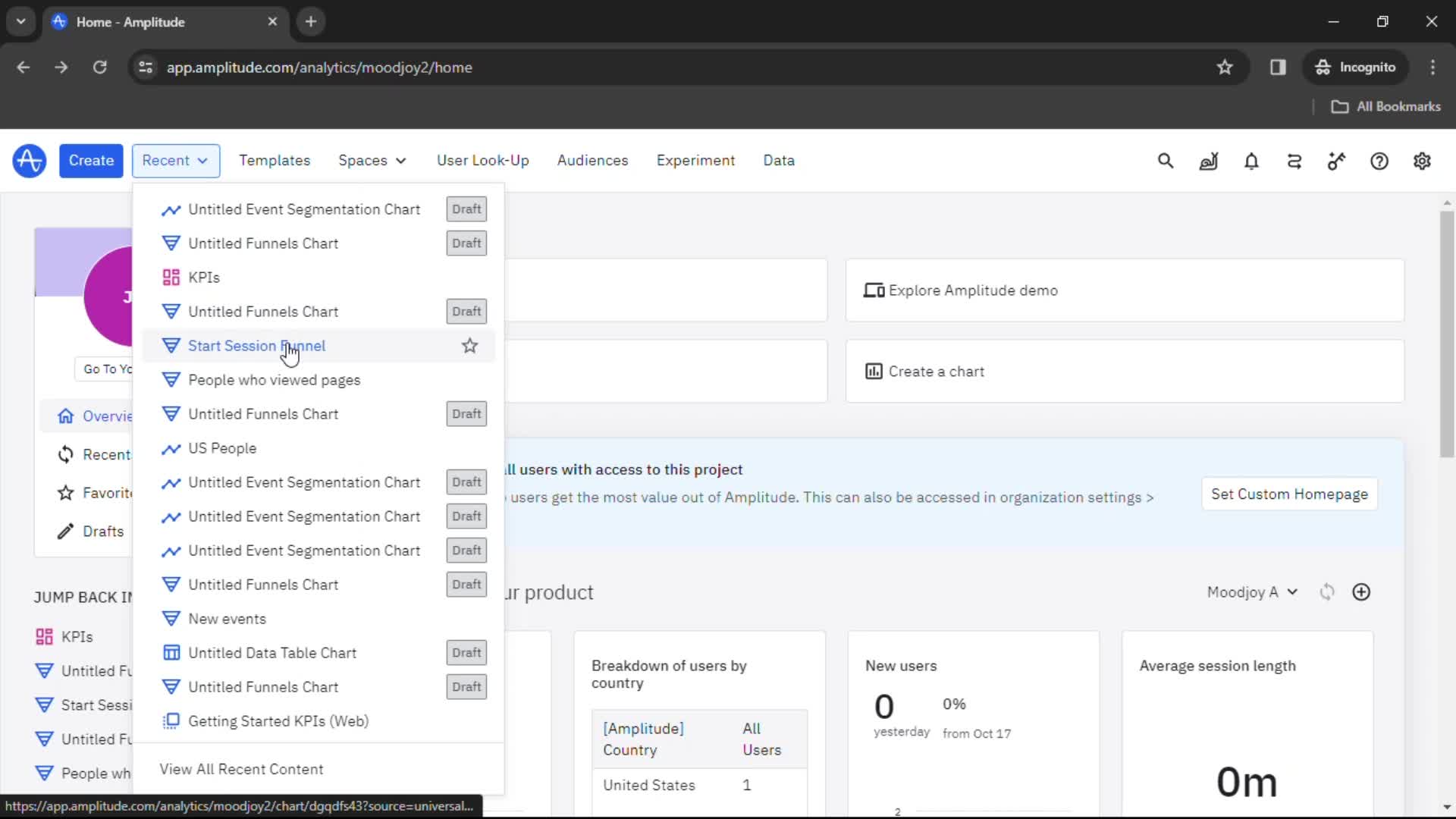Open Experiment in navigation
Image resolution: width=1456 pixels, height=819 pixels.
(695, 161)
